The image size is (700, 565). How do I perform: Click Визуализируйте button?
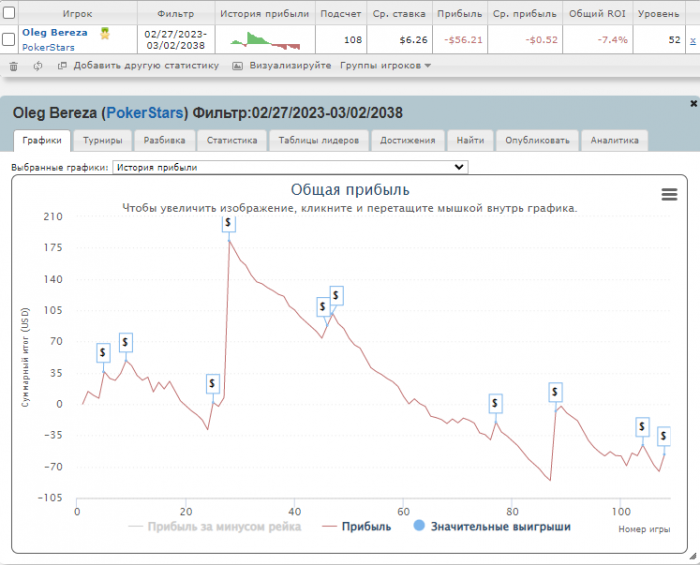290,66
